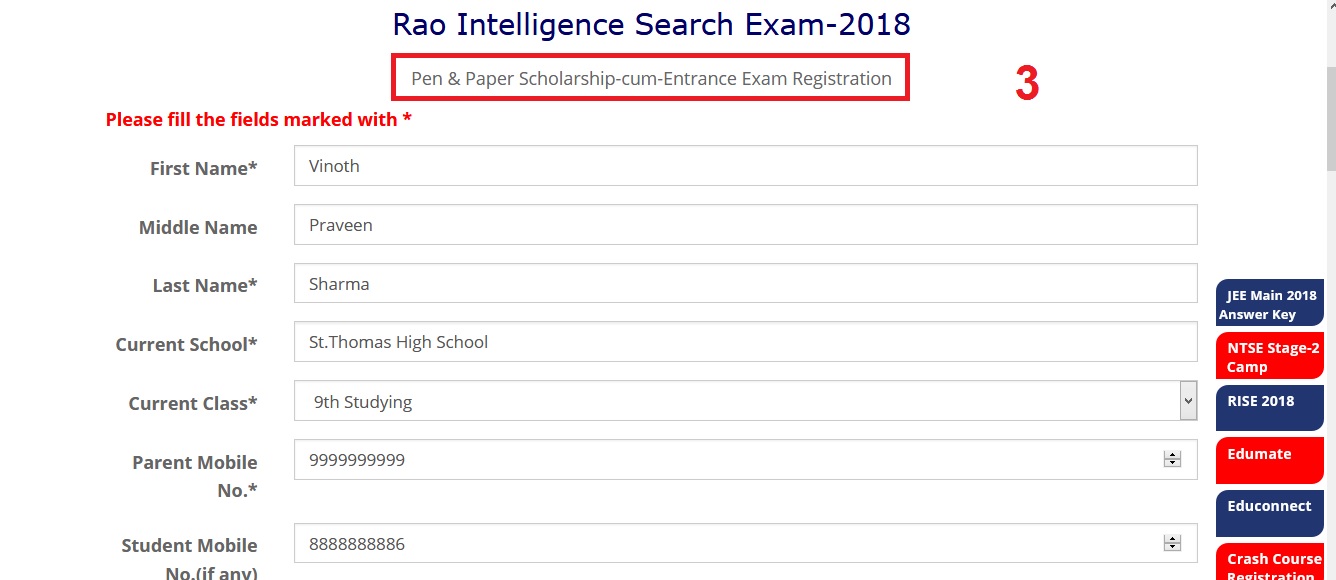The width and height of the screenshot is (1336, 580).
Task: Focus the First Name field containing Vinoth
Action: (x=745, y=166)
